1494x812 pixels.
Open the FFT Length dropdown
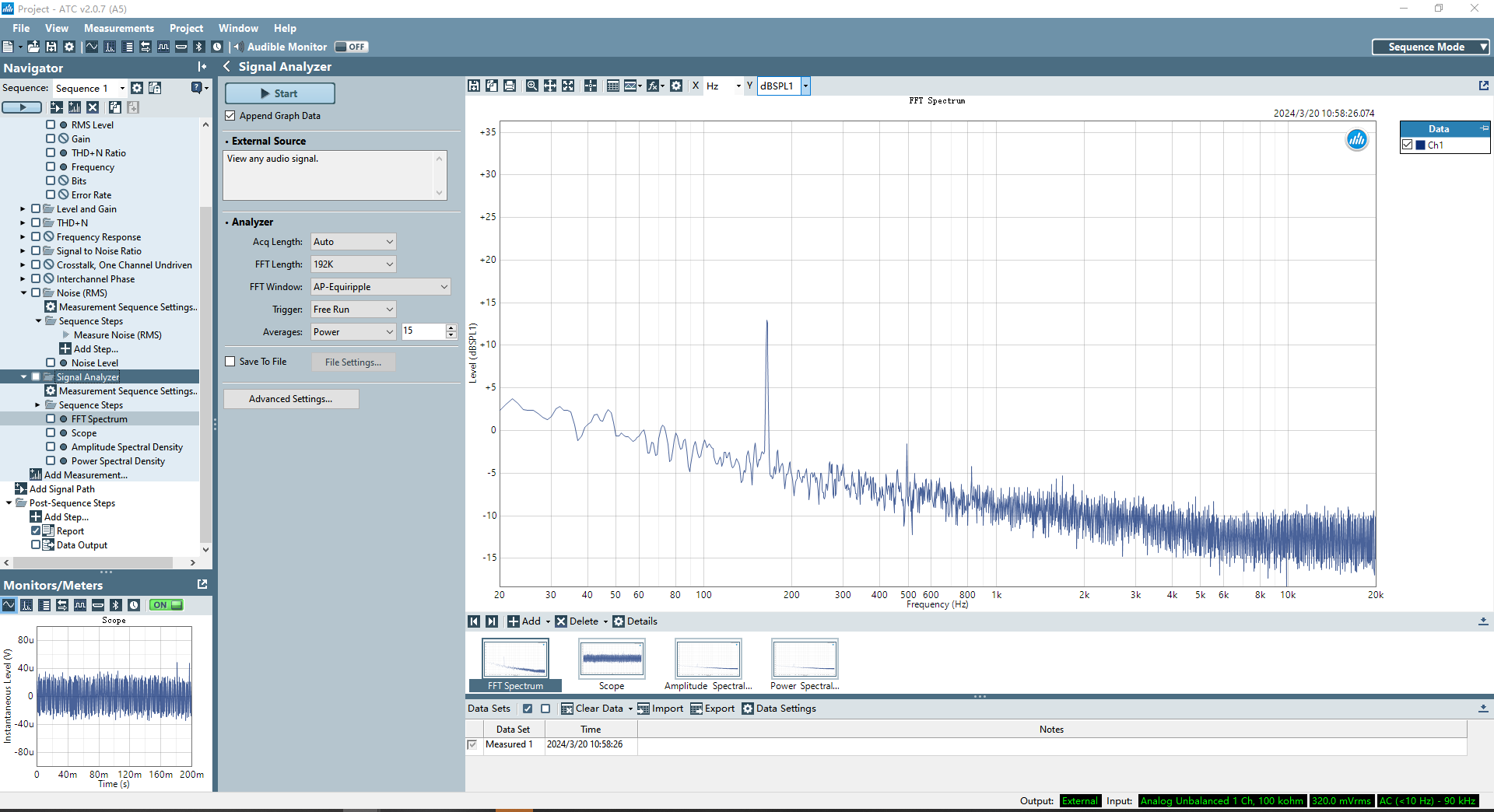click(x=353, y=264)
